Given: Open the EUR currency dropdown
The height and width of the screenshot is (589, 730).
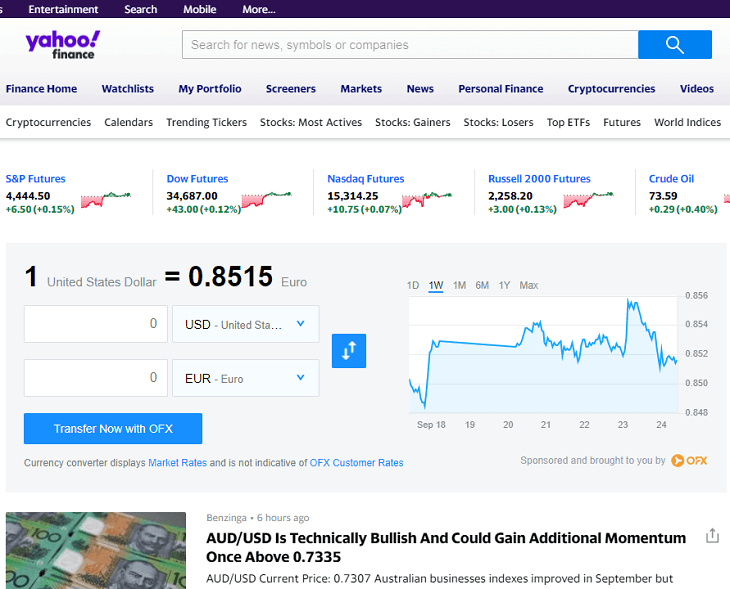Looking at the screenshot, I should coord(246,378).
